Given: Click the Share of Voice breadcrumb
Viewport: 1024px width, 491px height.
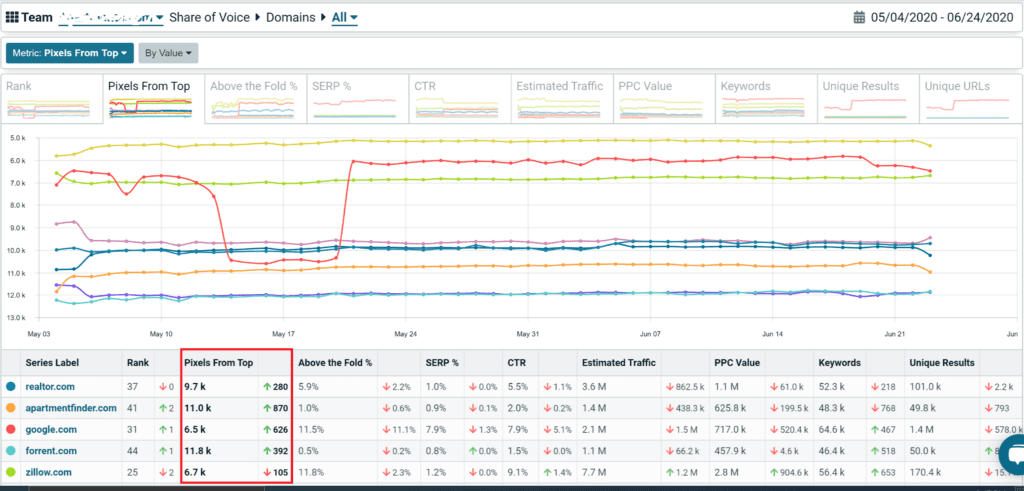Looking at the screenshot, I should tap(210, 18).
